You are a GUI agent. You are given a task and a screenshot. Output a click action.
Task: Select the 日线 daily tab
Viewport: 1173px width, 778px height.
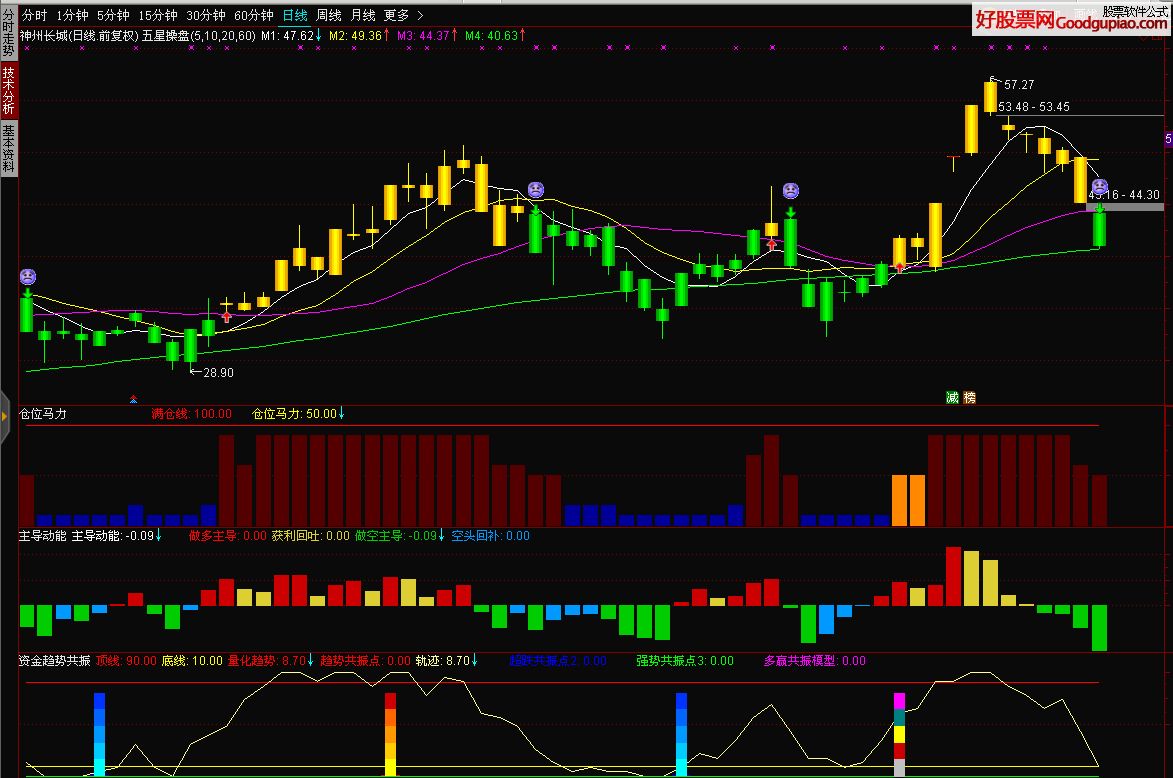295,15
